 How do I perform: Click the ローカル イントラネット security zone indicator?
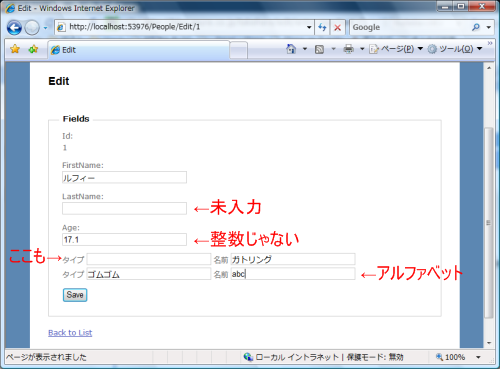point(296,357)
